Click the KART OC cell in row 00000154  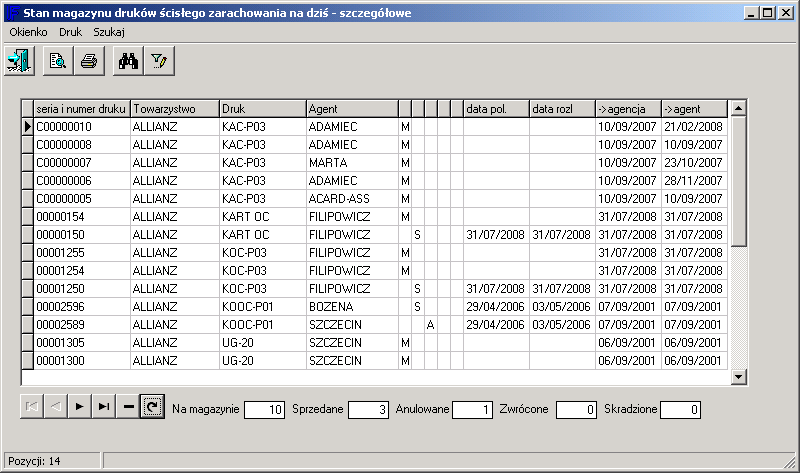(263, 217)
